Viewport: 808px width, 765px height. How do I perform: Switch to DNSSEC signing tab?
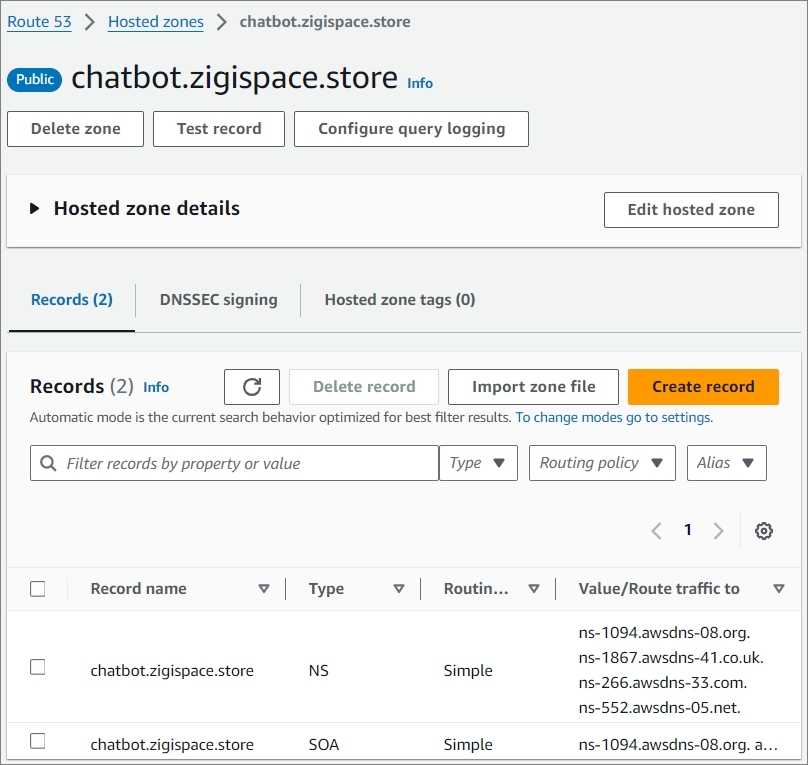tap(218, 300)
